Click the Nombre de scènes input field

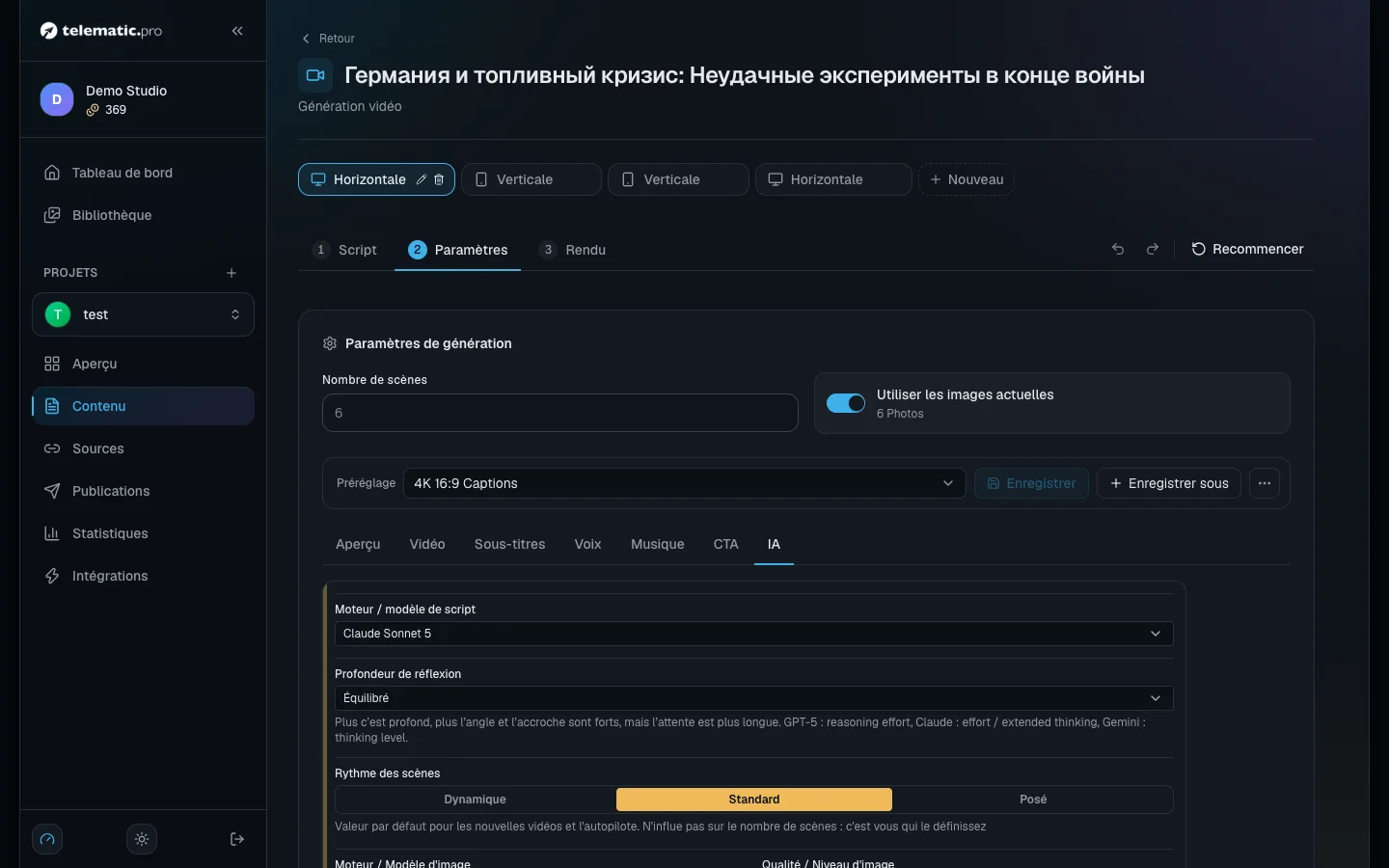pos(560,413)
